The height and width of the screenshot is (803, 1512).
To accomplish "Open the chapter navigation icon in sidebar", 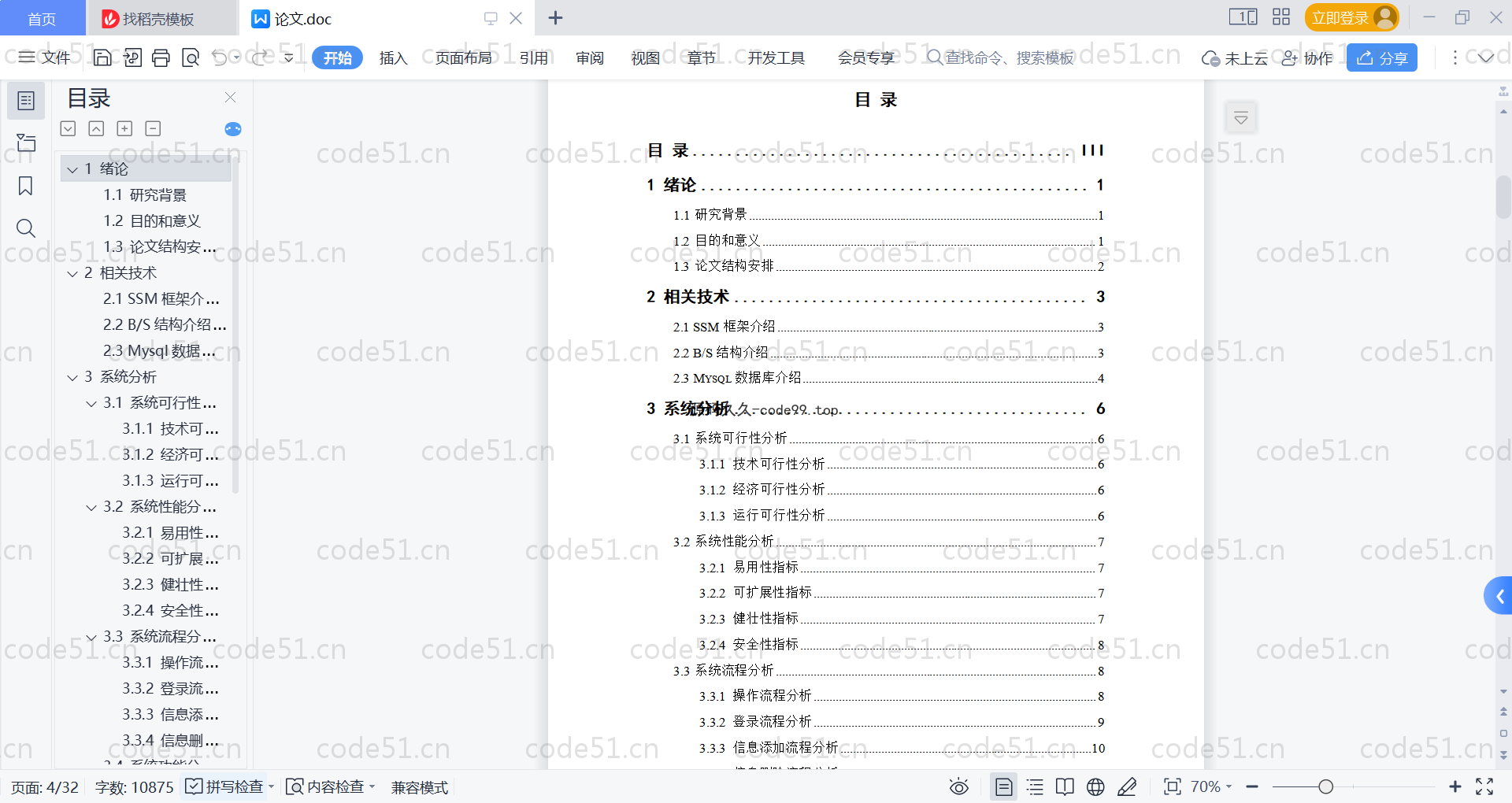I will pyautogui.click(x=26, y=142).
